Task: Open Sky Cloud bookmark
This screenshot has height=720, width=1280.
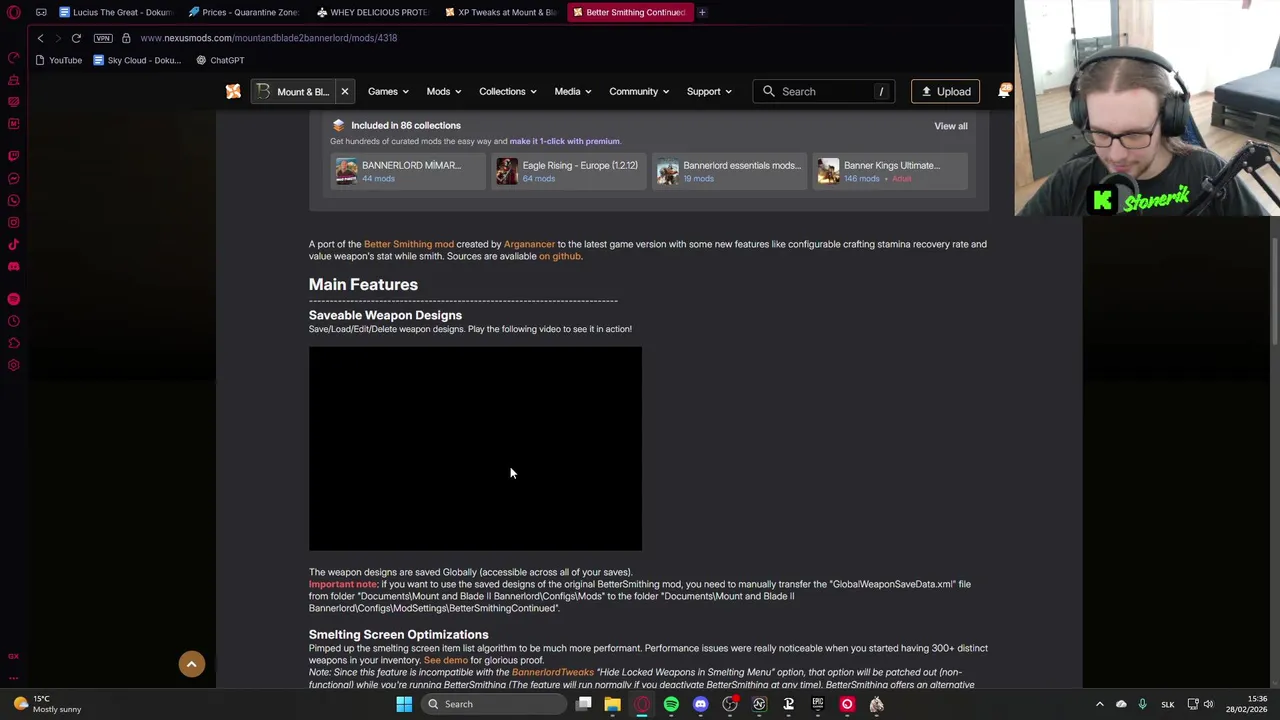Action: point(137,60)
